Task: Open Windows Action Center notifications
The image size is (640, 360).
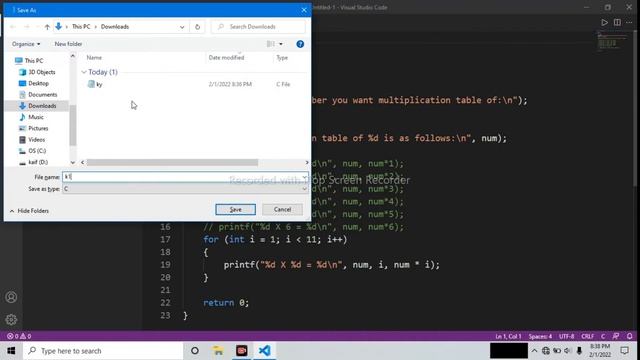Action: click(624, 351)
